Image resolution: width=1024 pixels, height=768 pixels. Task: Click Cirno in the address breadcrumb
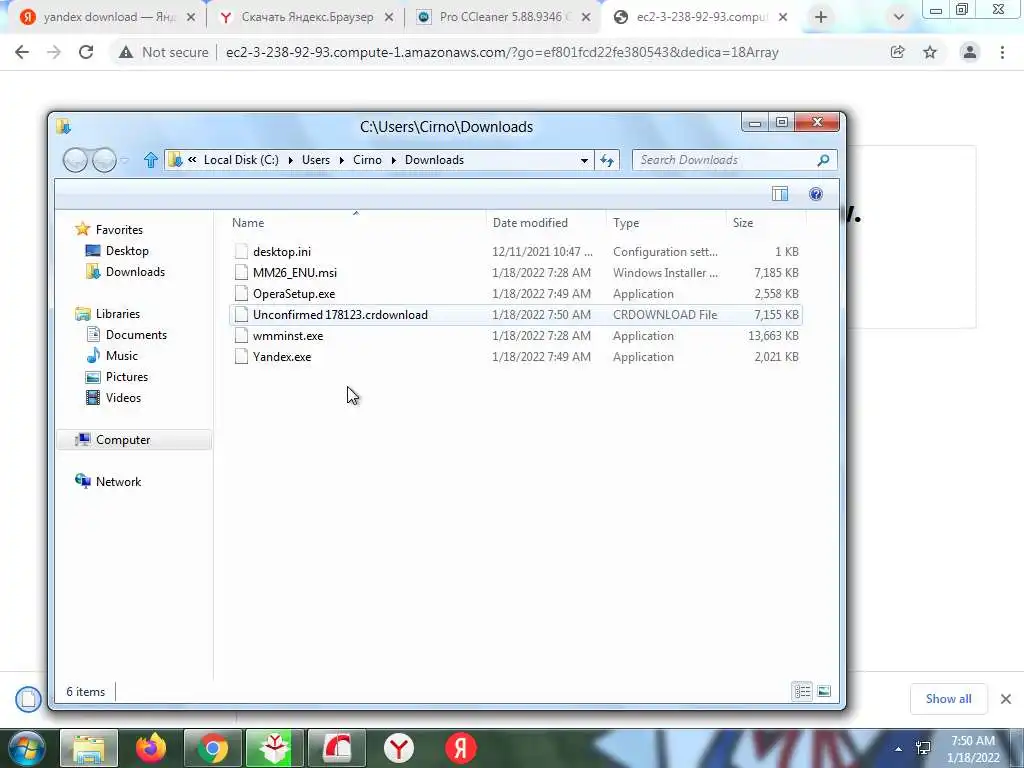pos(367,160)
